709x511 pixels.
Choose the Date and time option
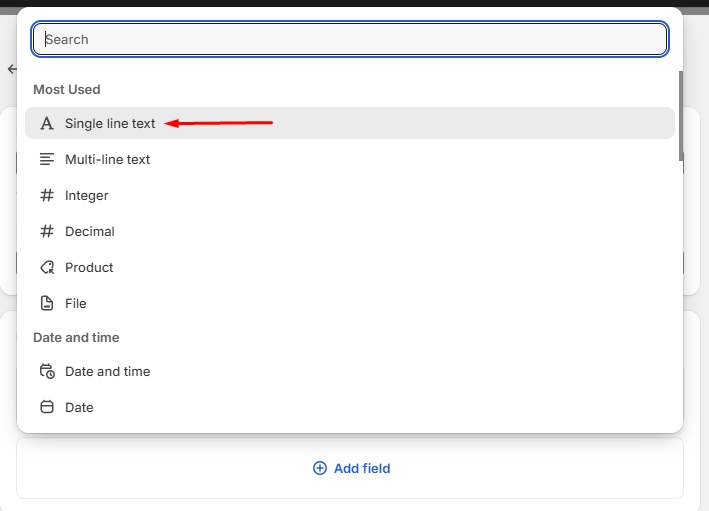pos(108,372)
